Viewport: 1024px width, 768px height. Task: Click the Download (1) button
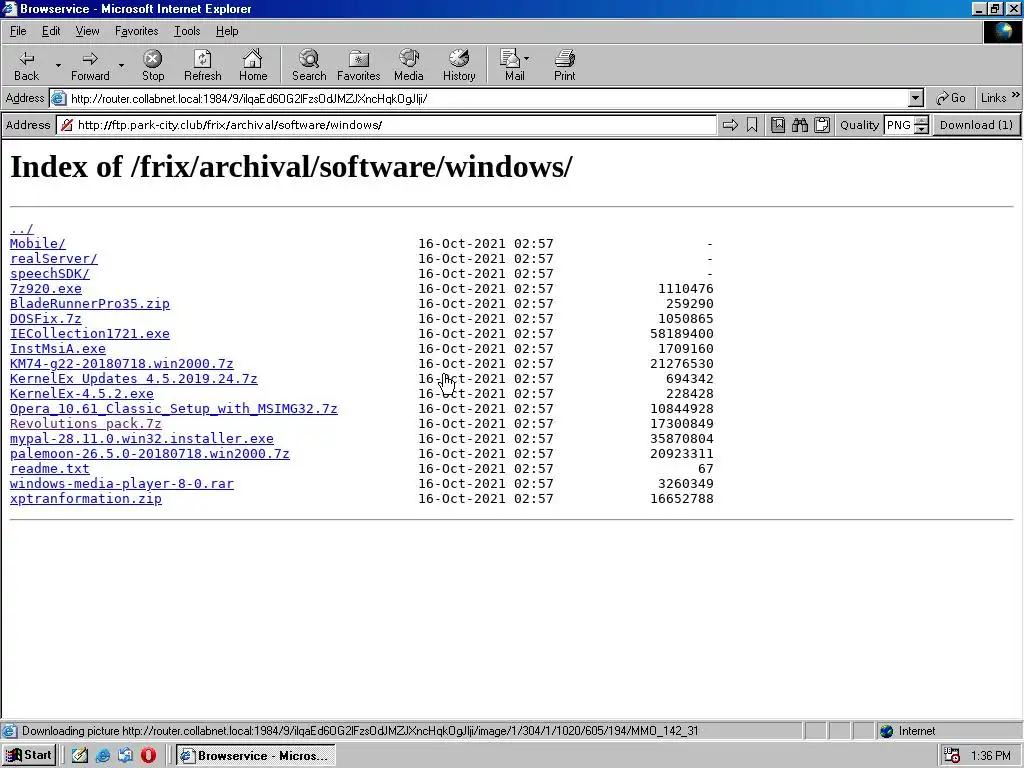pyautogui.click(x=976, y=125)
